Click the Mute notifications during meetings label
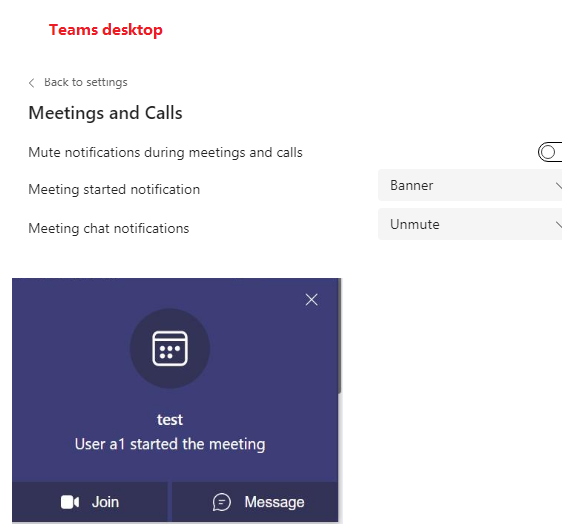 point(165,153)
